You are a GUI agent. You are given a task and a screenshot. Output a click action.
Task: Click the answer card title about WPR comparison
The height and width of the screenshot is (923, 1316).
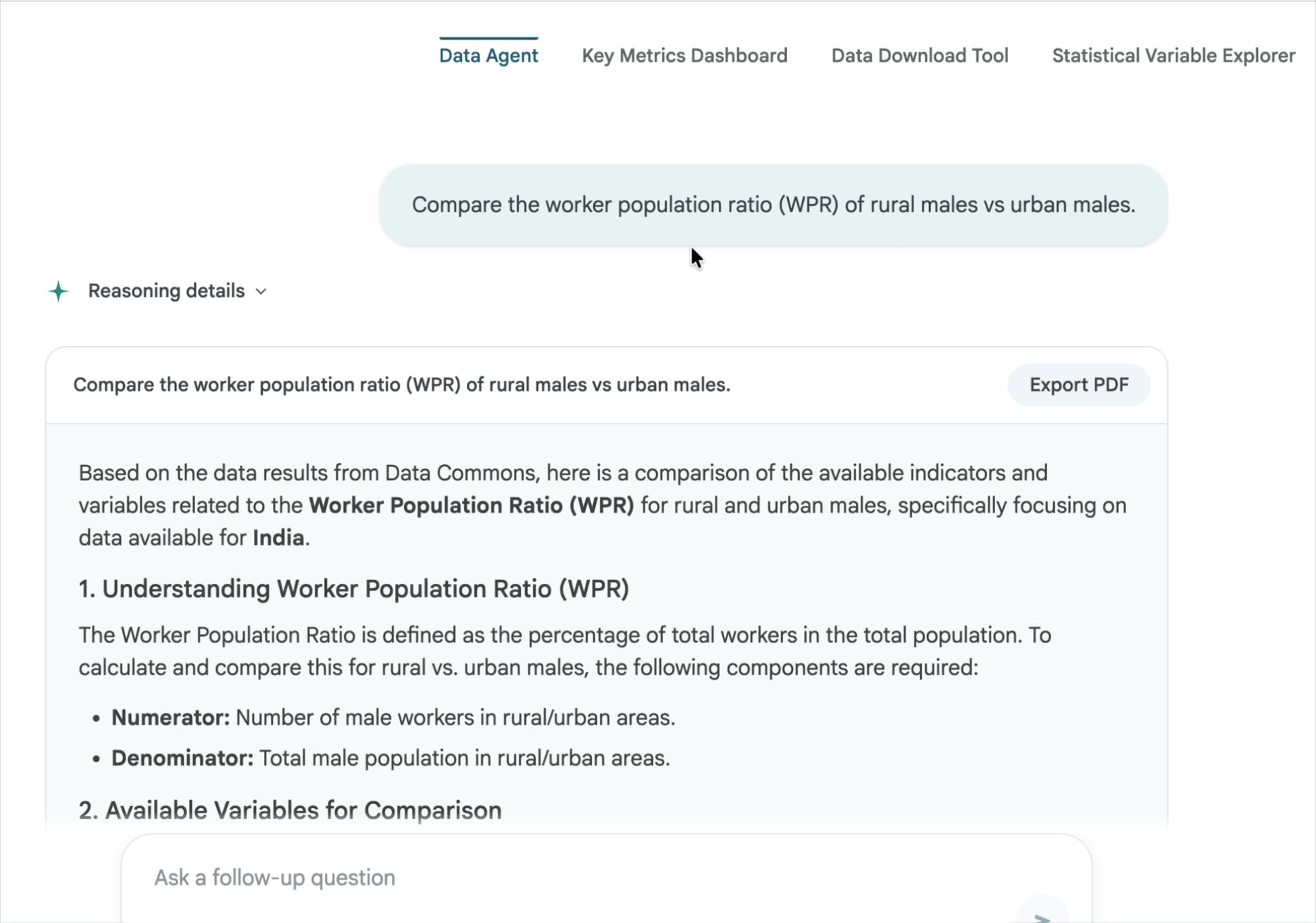pos(402,385)
